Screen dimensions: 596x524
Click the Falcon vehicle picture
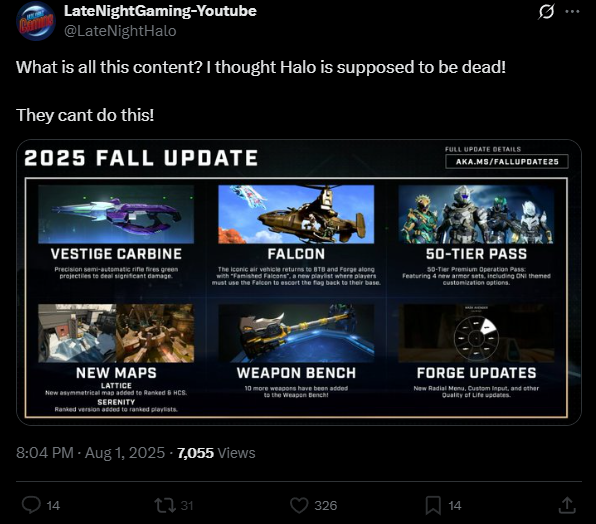[296, 214]
